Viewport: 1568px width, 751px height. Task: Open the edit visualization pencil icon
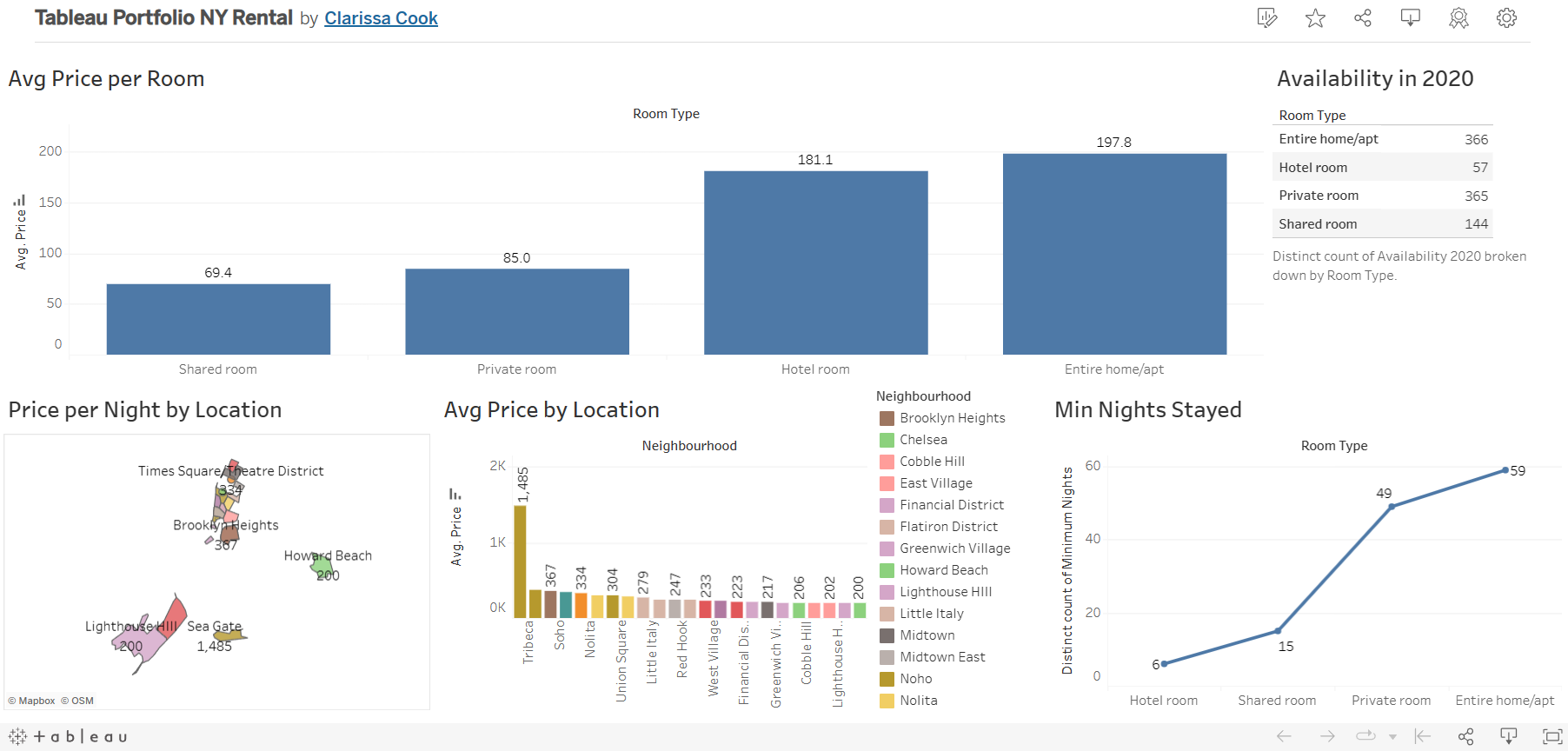[1267, 18]
